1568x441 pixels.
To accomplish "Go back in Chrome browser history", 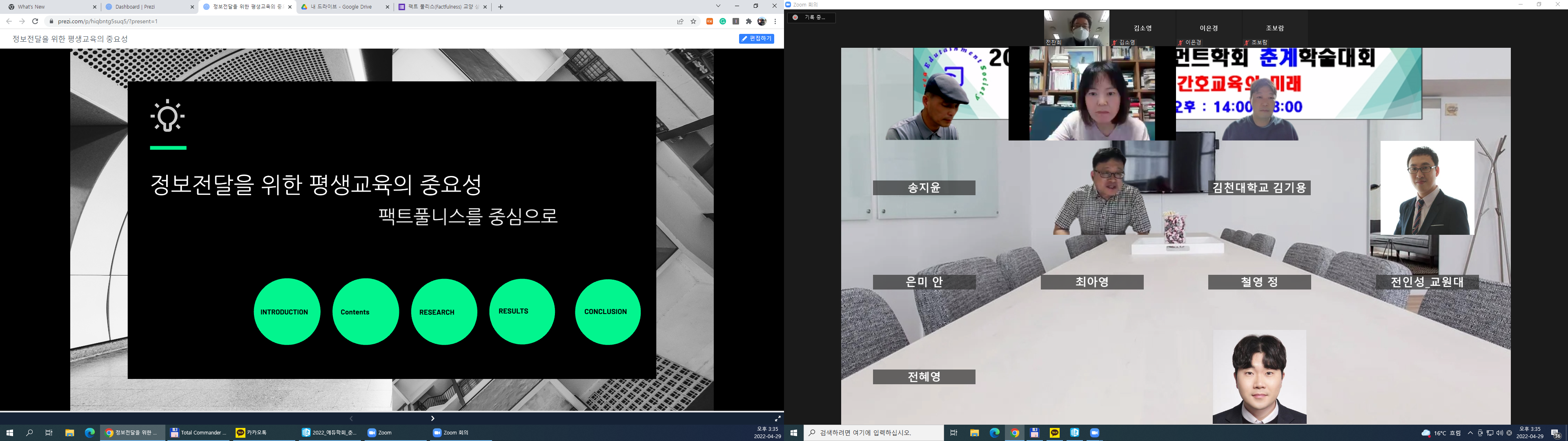I will point(9,21).
